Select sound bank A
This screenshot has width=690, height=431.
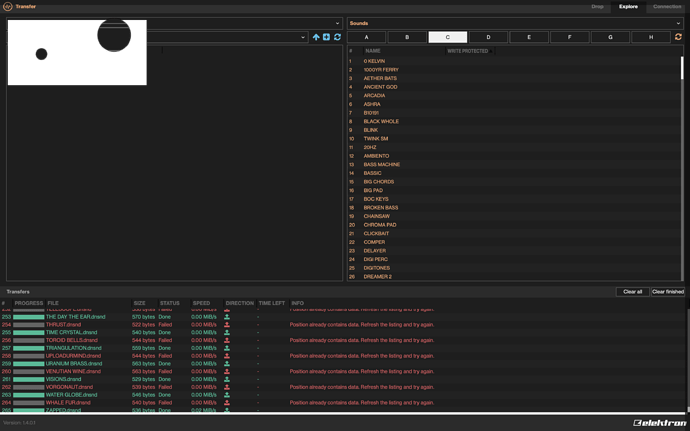click(367, 37)
